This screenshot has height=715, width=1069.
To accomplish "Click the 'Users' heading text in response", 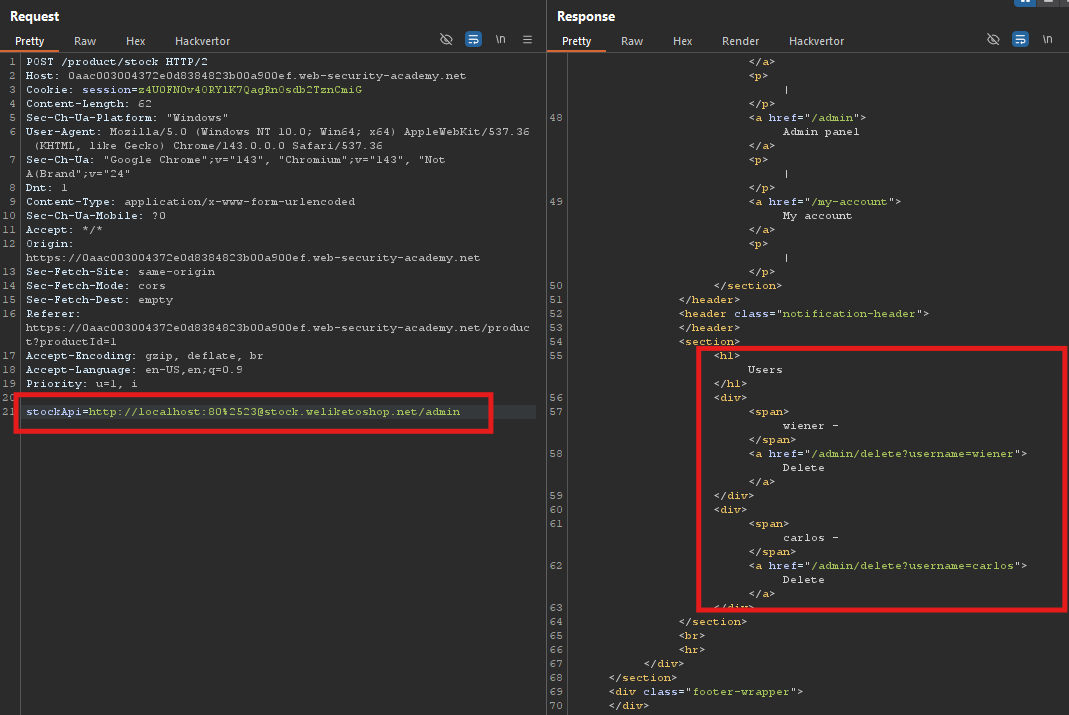I will [x=764, y=369].
